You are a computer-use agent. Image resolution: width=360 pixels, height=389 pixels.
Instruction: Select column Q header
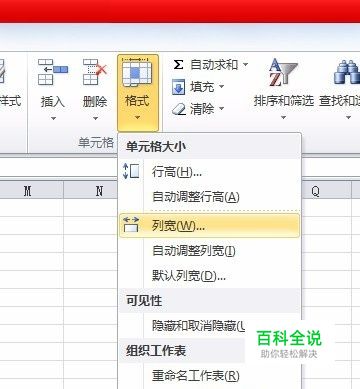pos(327,191)
